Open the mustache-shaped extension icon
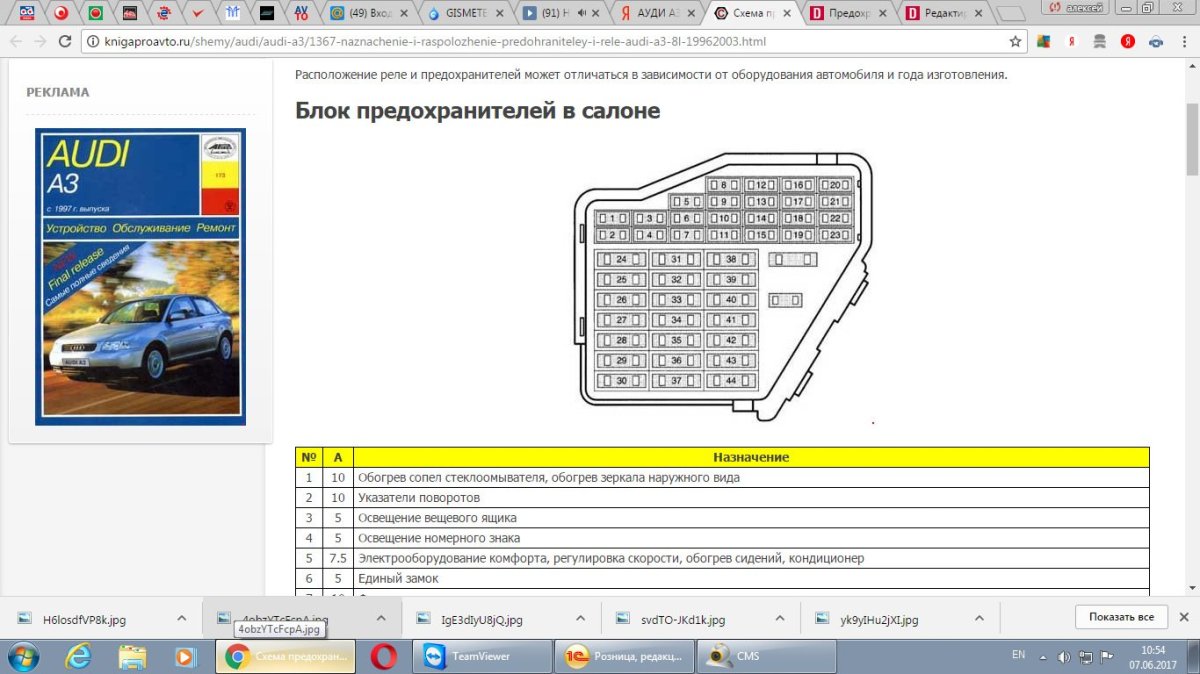 tap(1100, 43)
